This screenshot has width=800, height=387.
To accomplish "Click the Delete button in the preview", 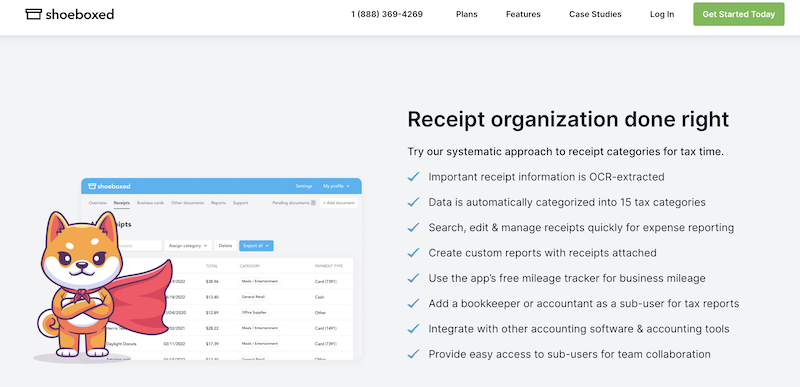I will [x=225, y=246].
